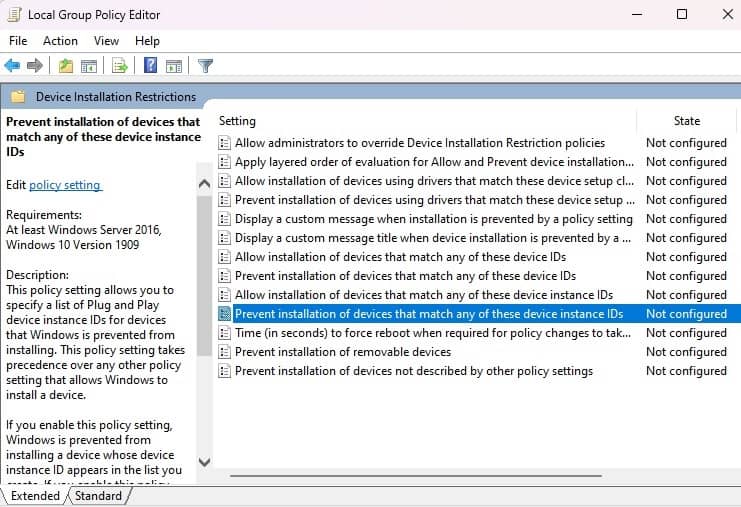Screen dimensions: 741x507
Task: Click icon beside Allow installation matching device instance IDs
Action: pyautogui.click(x=224, y=295)
